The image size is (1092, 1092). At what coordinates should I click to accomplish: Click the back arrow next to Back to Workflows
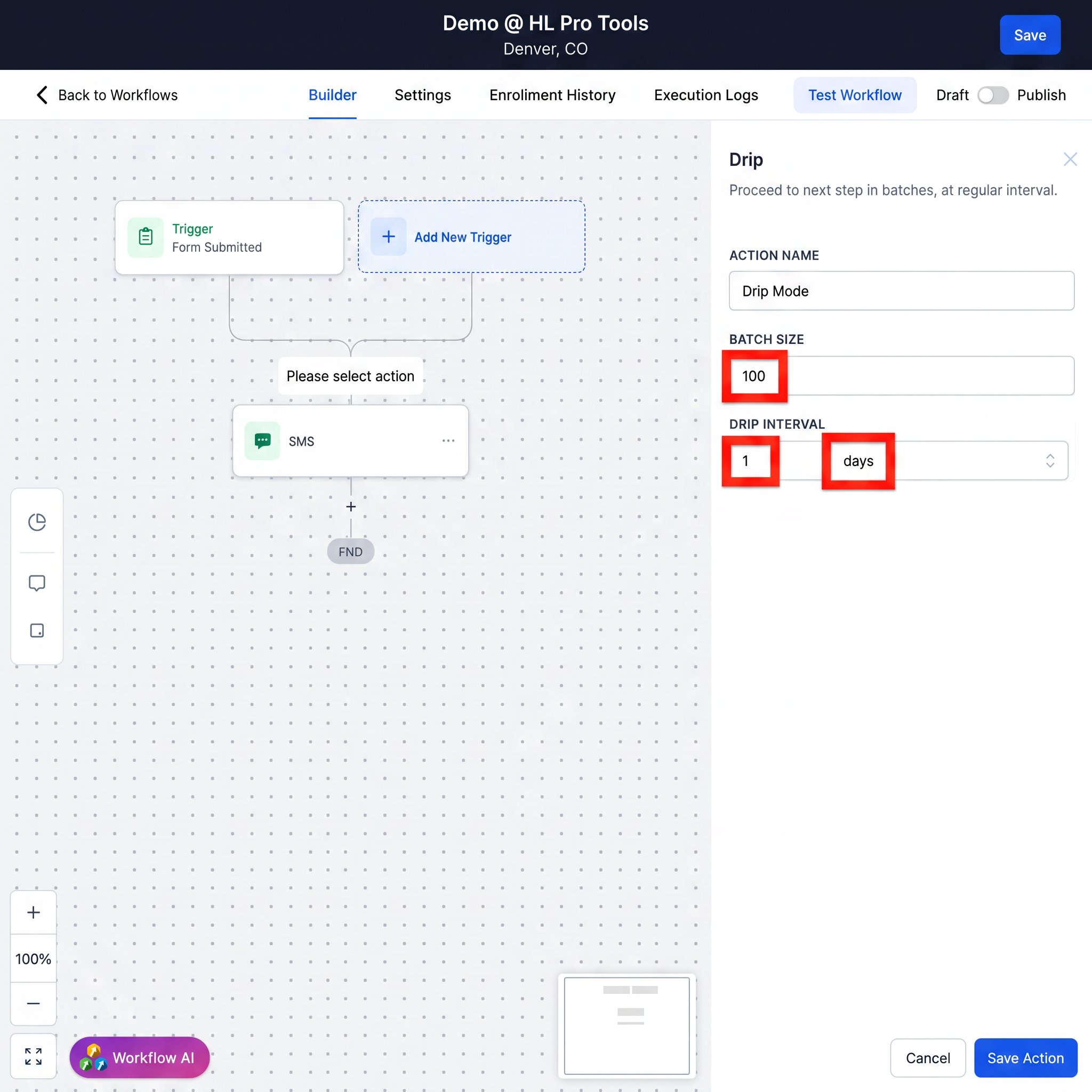click(x=42, y=95)
